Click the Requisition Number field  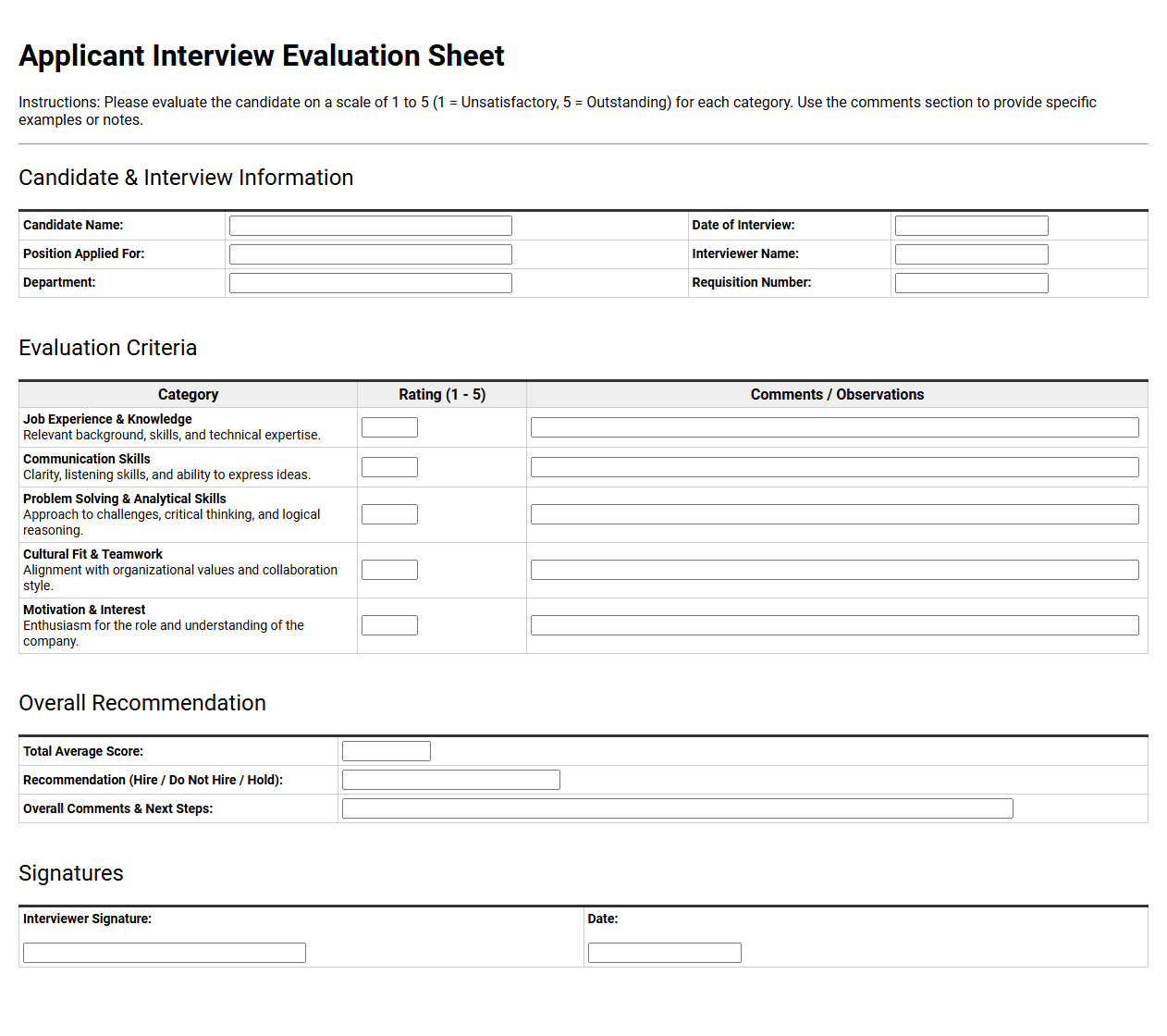972,283
